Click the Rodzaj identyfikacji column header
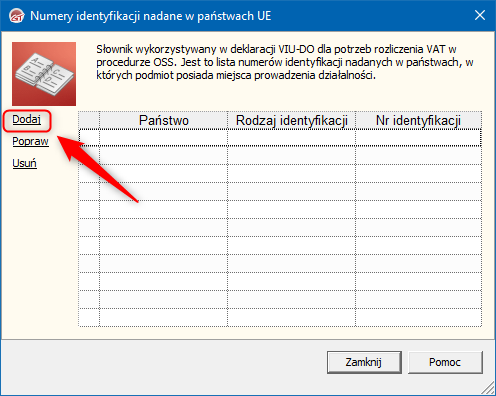 click(292, 120)
